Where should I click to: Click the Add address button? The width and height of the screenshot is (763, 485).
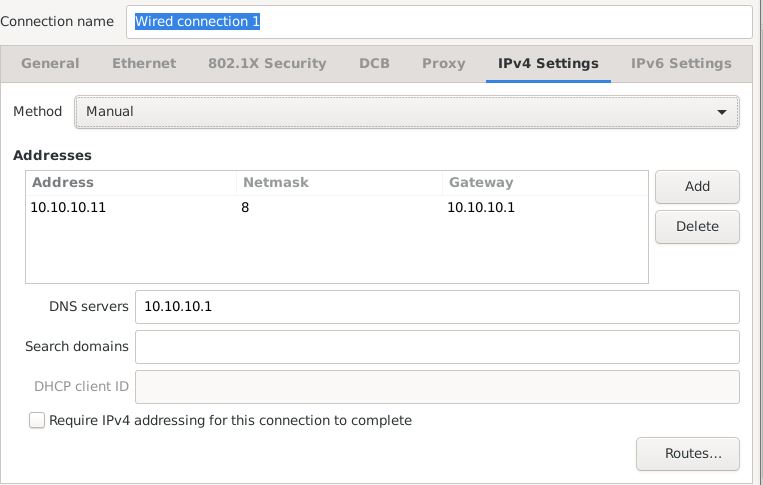pos(697,187)
